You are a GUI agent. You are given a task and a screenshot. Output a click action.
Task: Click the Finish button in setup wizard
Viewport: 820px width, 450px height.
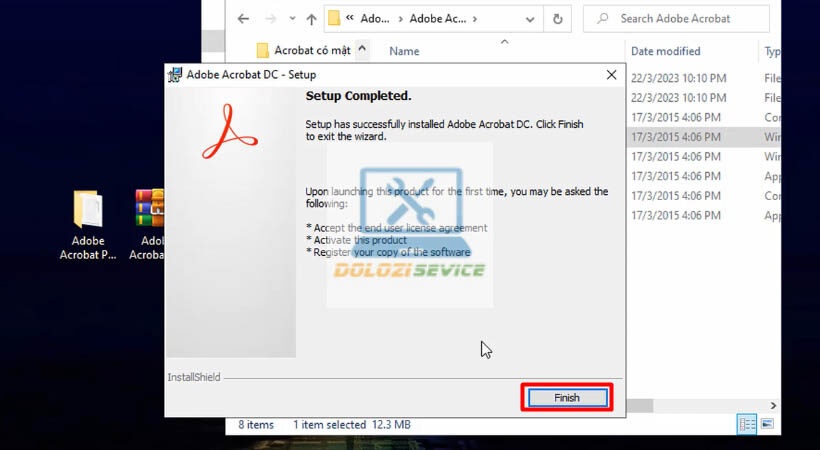point(567,398)
